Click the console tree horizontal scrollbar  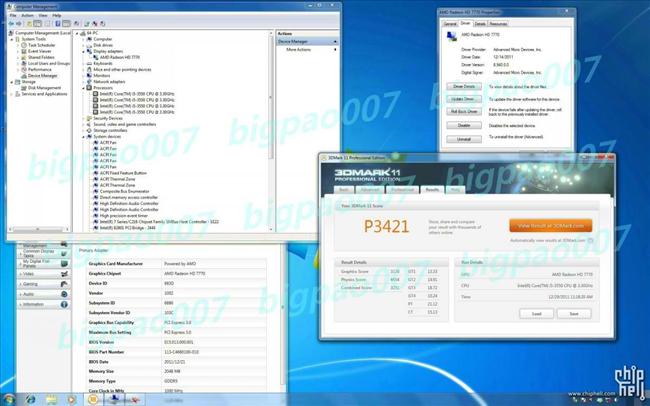coord(38,229)
